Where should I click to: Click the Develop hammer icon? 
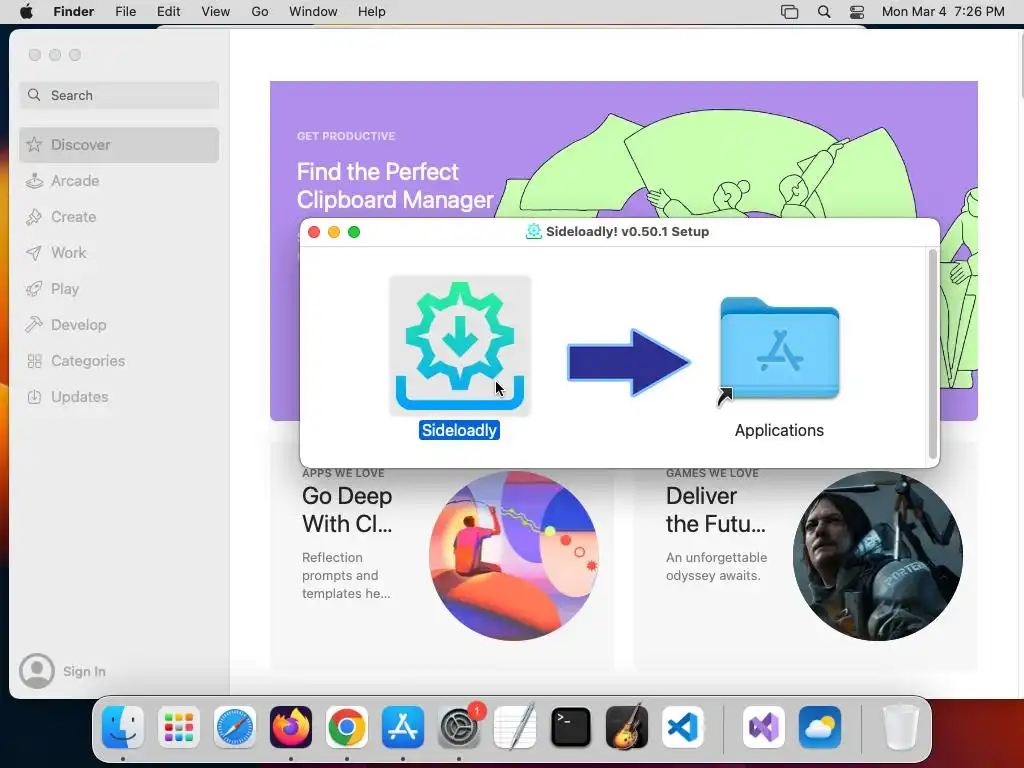(x=35, y=325)
